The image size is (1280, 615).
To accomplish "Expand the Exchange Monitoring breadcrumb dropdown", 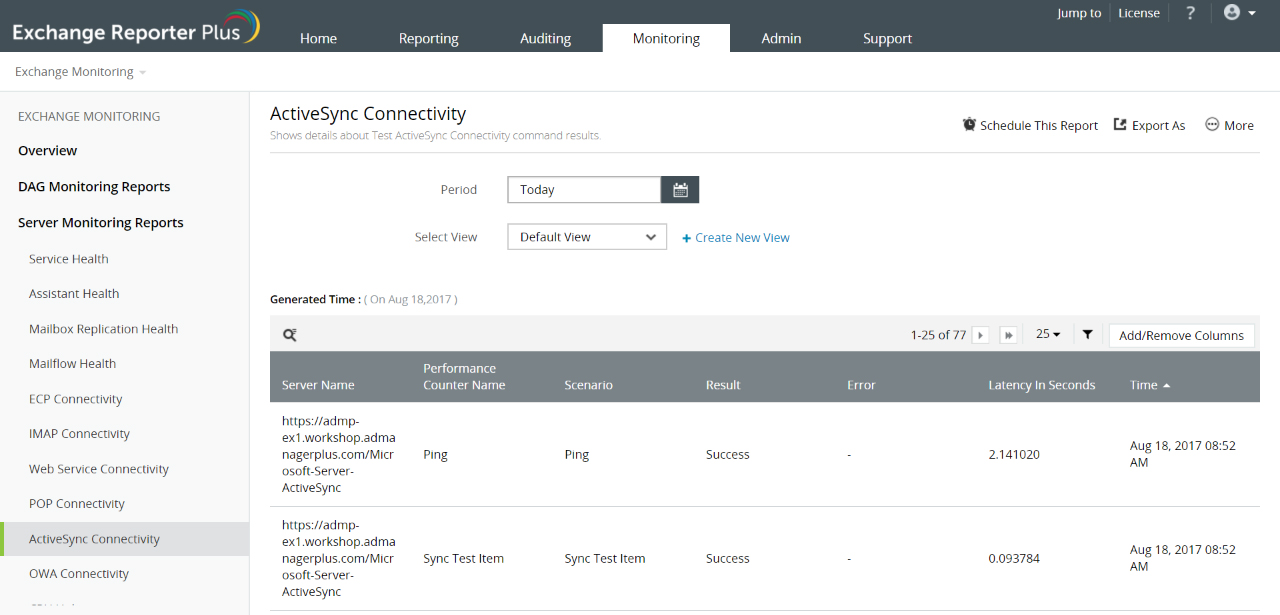I will tap(81, 72).
